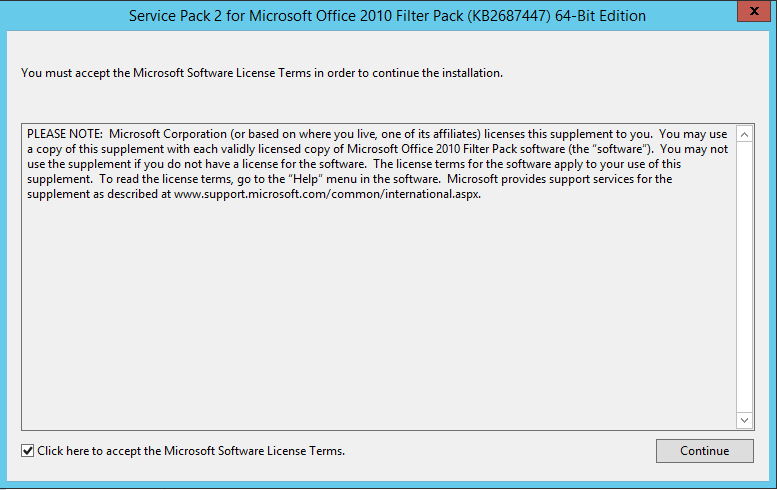The width and height of the screenshot is (777, 490).
Task: Click the license text scroll down arrow
Action: click(x=744, y=420)
